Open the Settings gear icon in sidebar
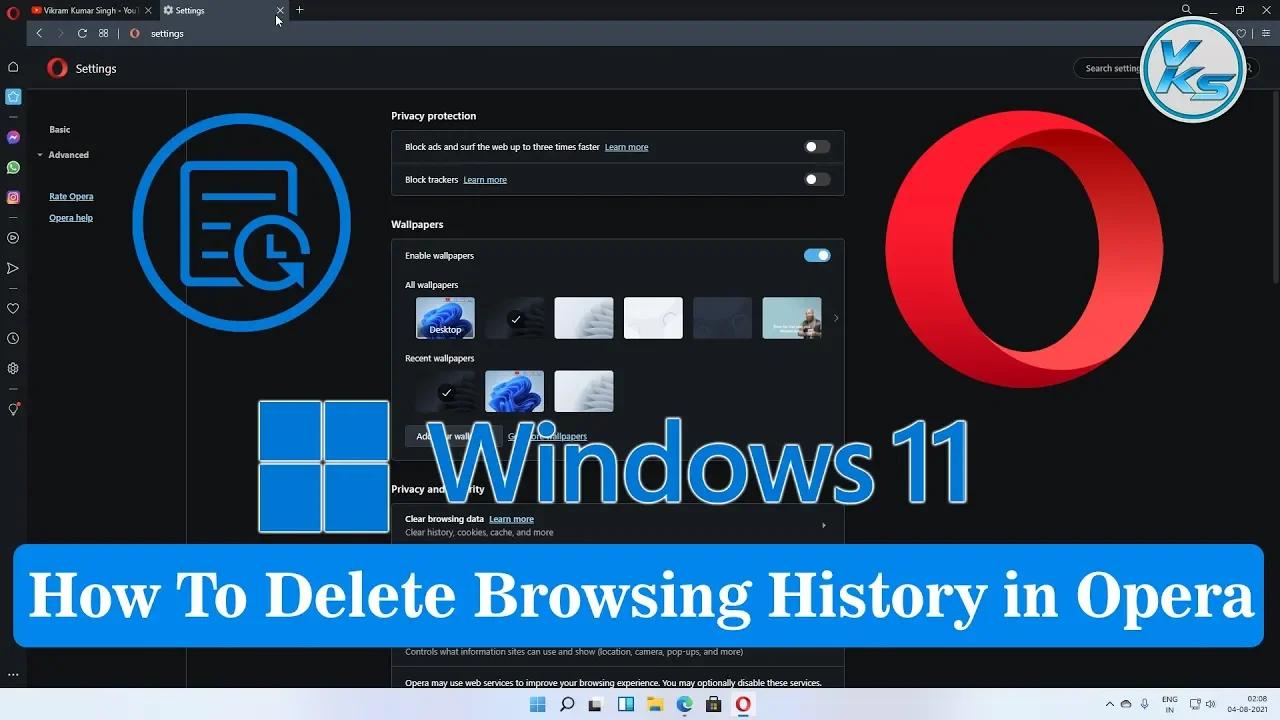1280x720 pixels. (x=13, y=368)
